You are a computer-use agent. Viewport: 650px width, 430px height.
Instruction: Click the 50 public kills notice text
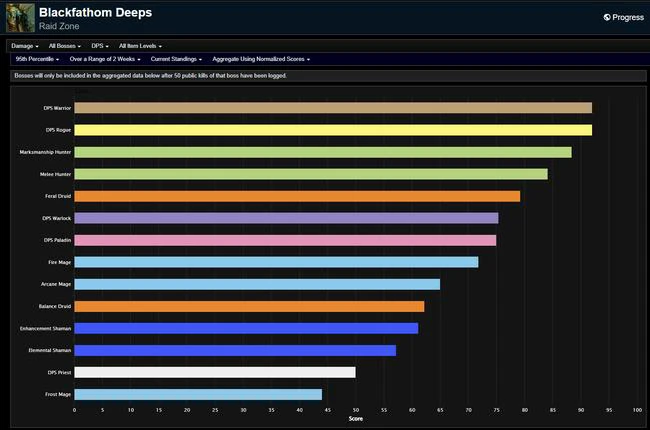tap(150, 76)
